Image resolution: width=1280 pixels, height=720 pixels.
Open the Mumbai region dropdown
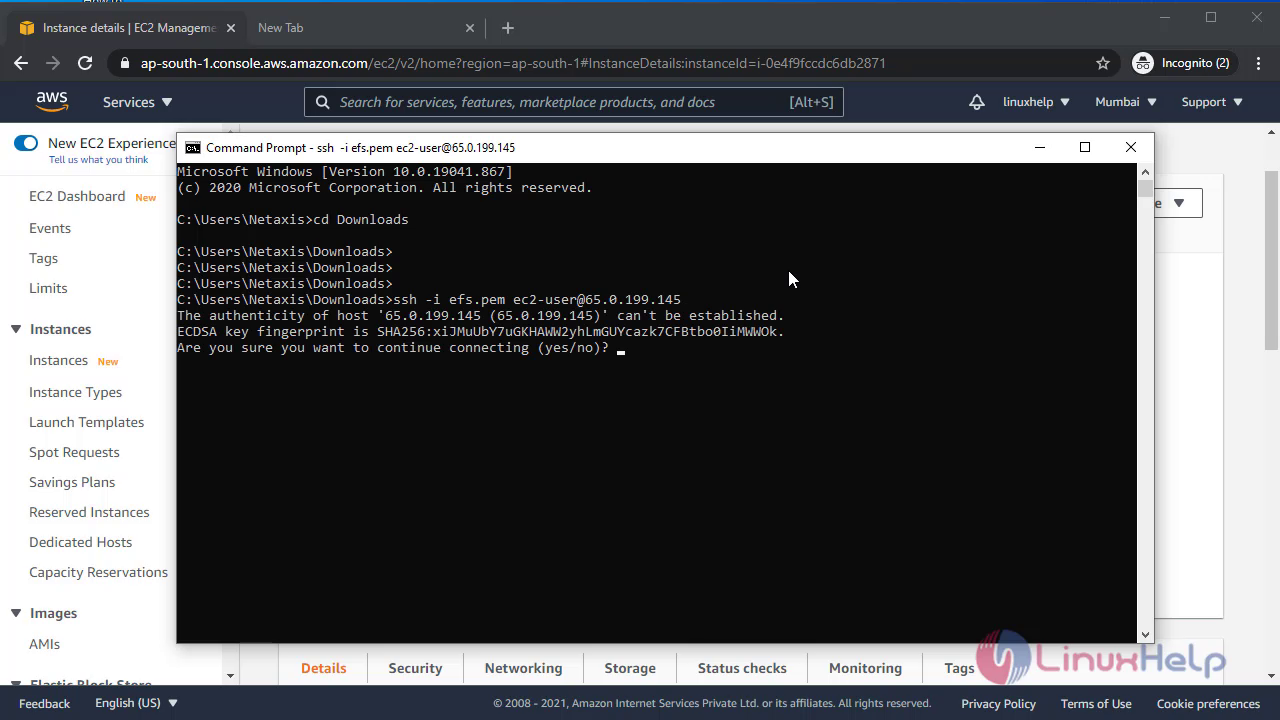(1126, 102)
